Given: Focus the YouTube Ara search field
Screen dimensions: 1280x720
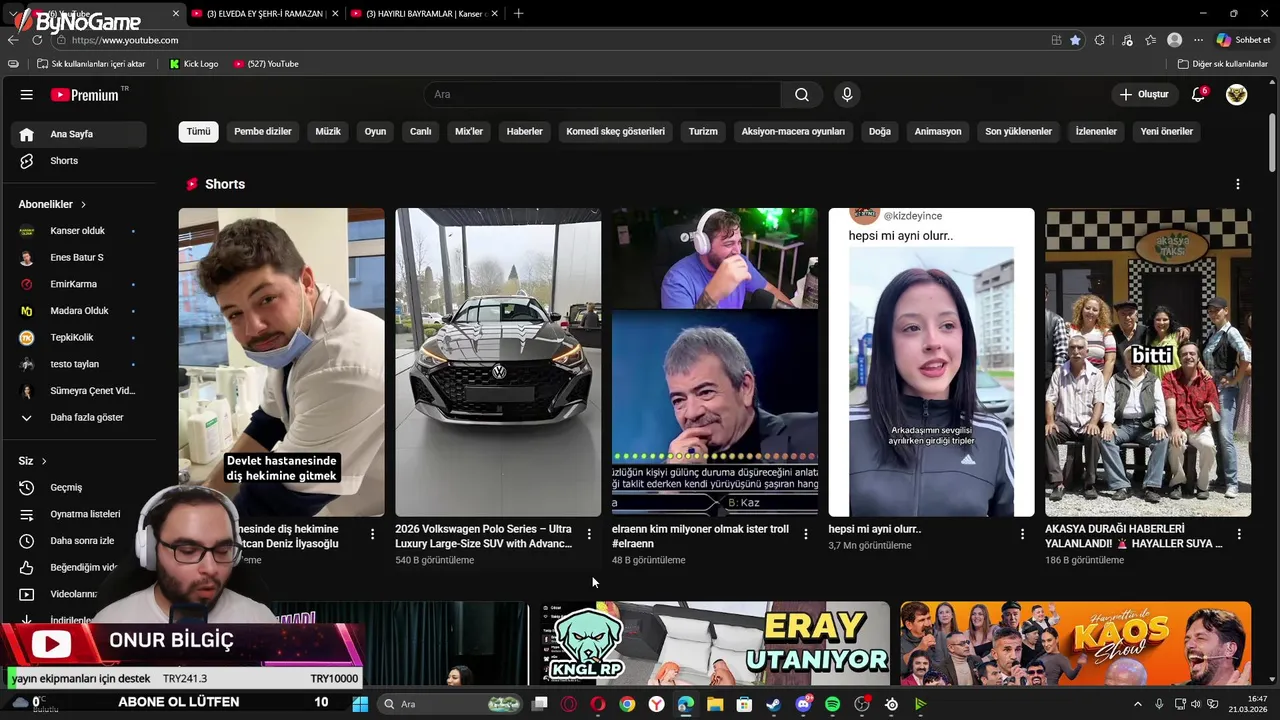Looking at the screenshot, I should click(x=603, y=95).
